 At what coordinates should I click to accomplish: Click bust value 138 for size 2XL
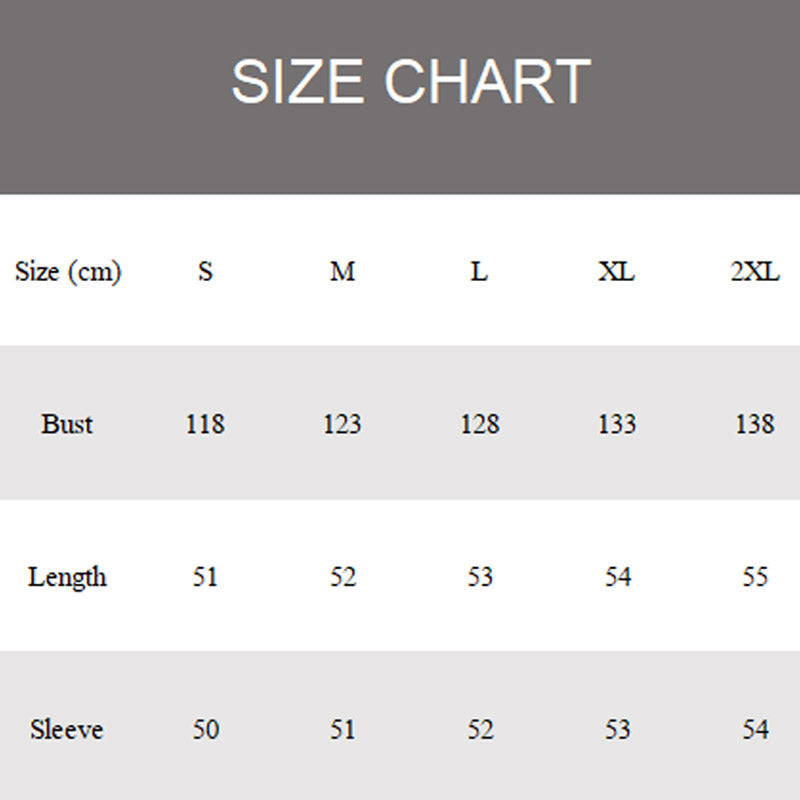(x=754, y=424)
